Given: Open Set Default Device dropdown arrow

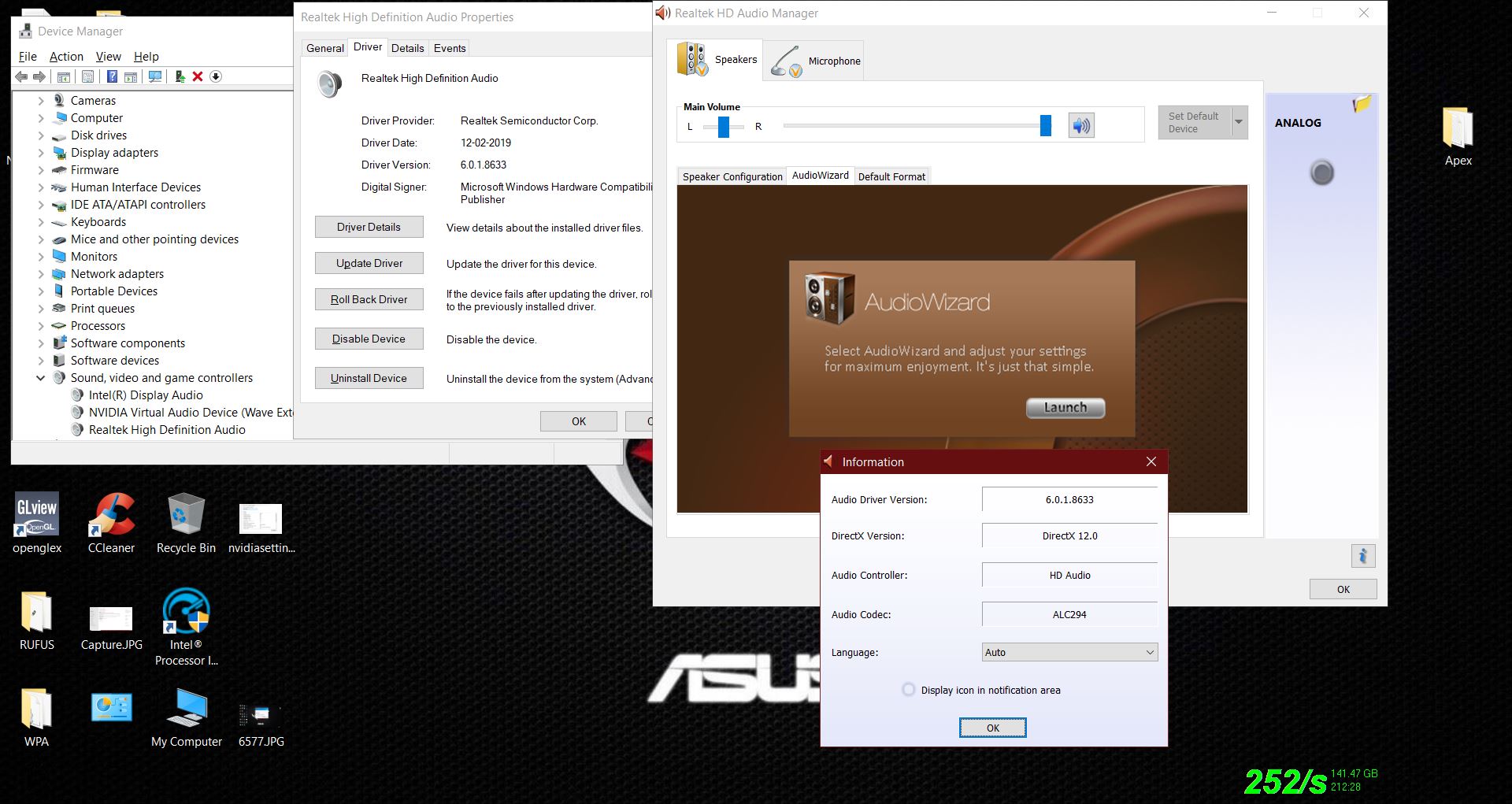Looking at the screenshot, I should click(1240, 122).
